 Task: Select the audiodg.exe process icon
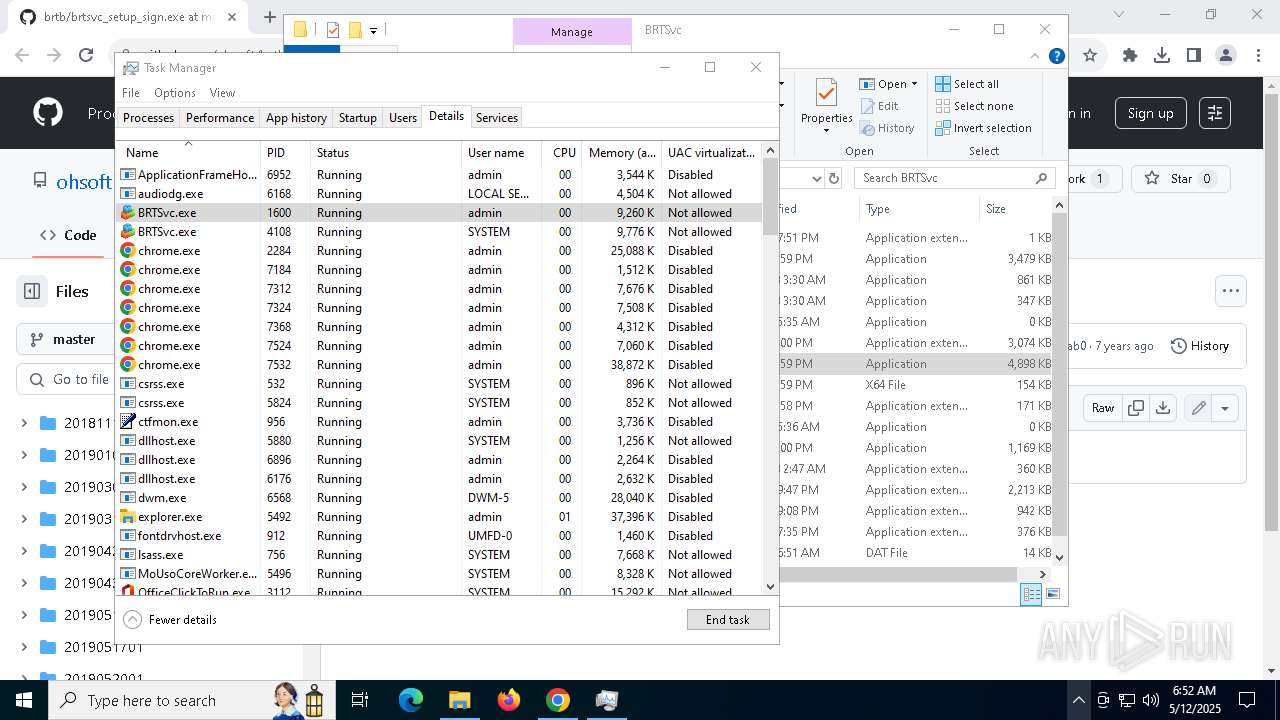128,193
